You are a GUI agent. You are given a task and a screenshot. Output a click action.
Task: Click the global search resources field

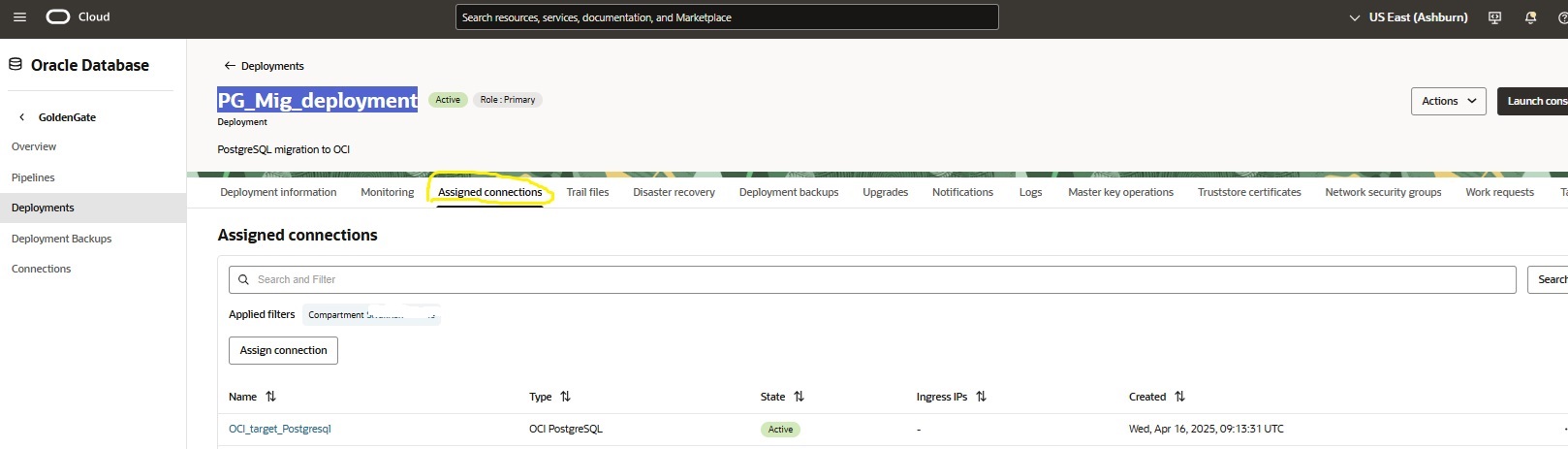[727, 17]
